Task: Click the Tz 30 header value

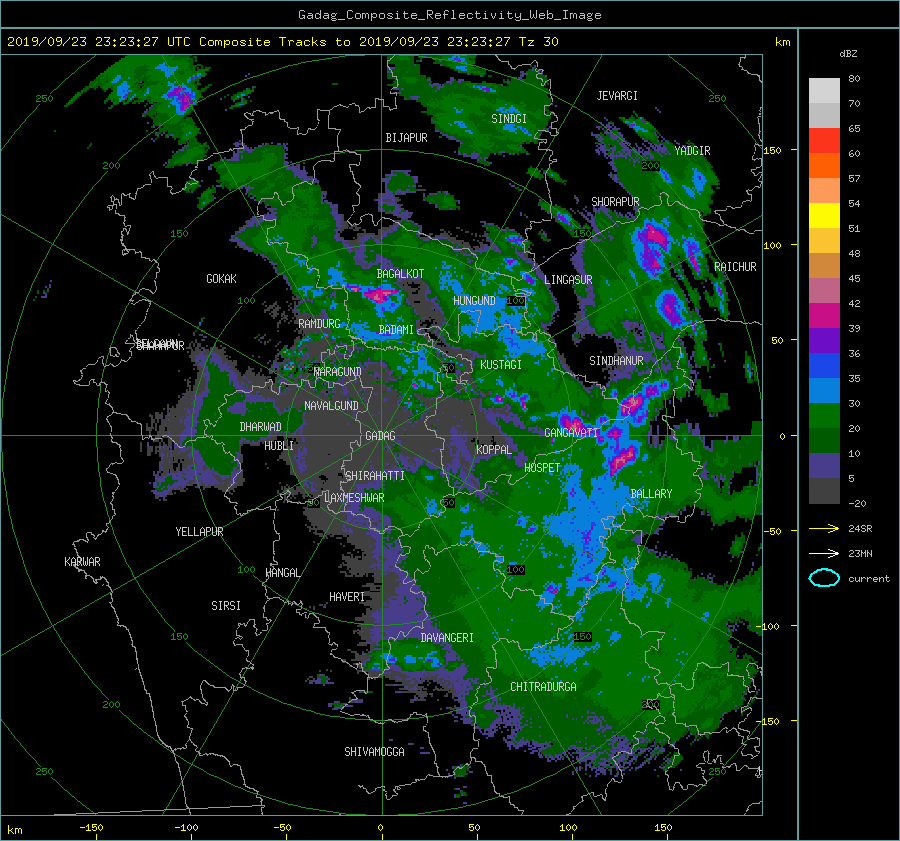Action: [538, 42]
